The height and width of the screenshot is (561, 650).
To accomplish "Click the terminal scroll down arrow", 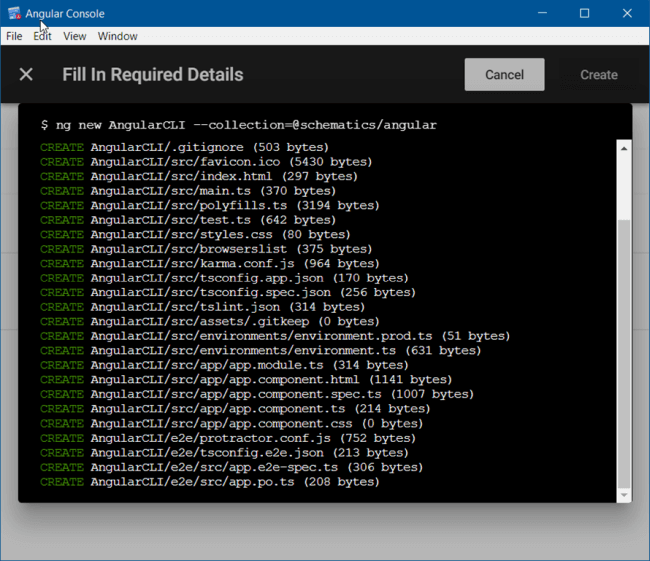I will coord(624,494).
